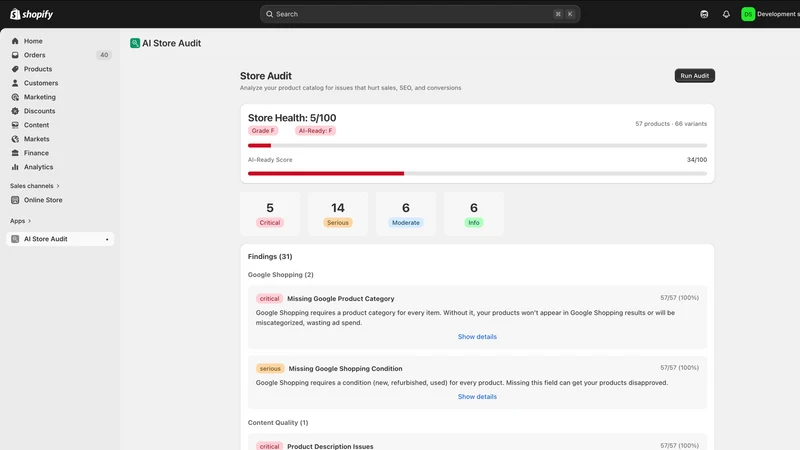Click the pin dot beside AI Store Audit
The width and height of the screenshot is (800, 450).
pos(107,239)
